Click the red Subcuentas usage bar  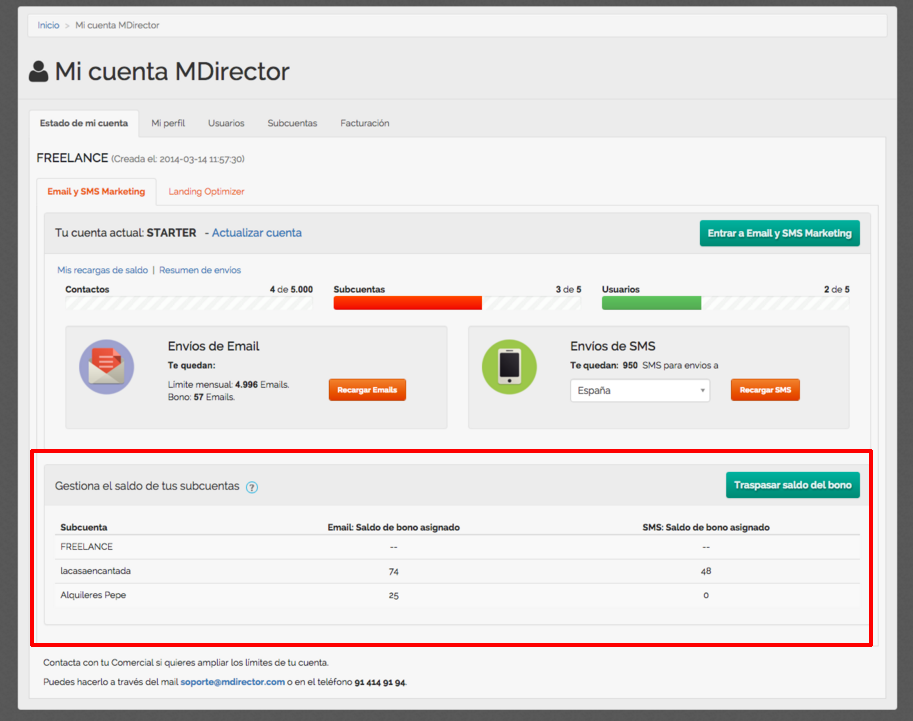408,303
